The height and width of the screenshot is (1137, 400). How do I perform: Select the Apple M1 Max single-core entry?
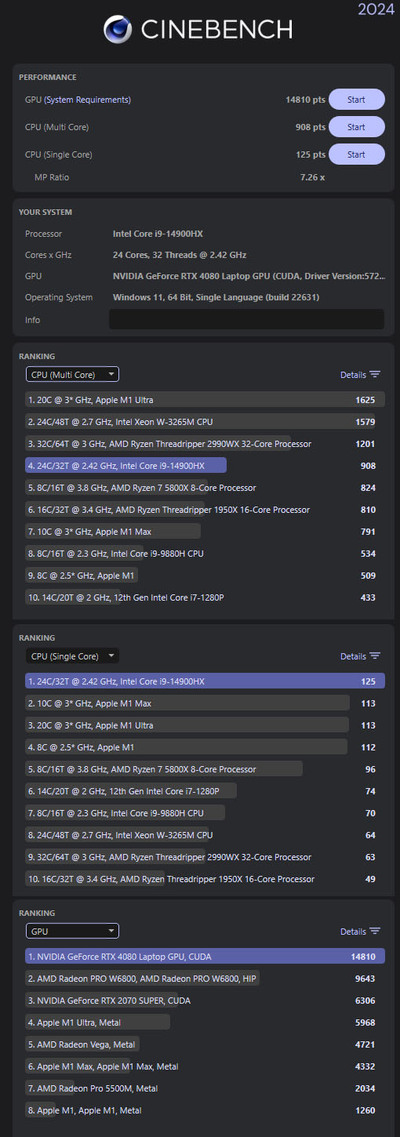187,703
